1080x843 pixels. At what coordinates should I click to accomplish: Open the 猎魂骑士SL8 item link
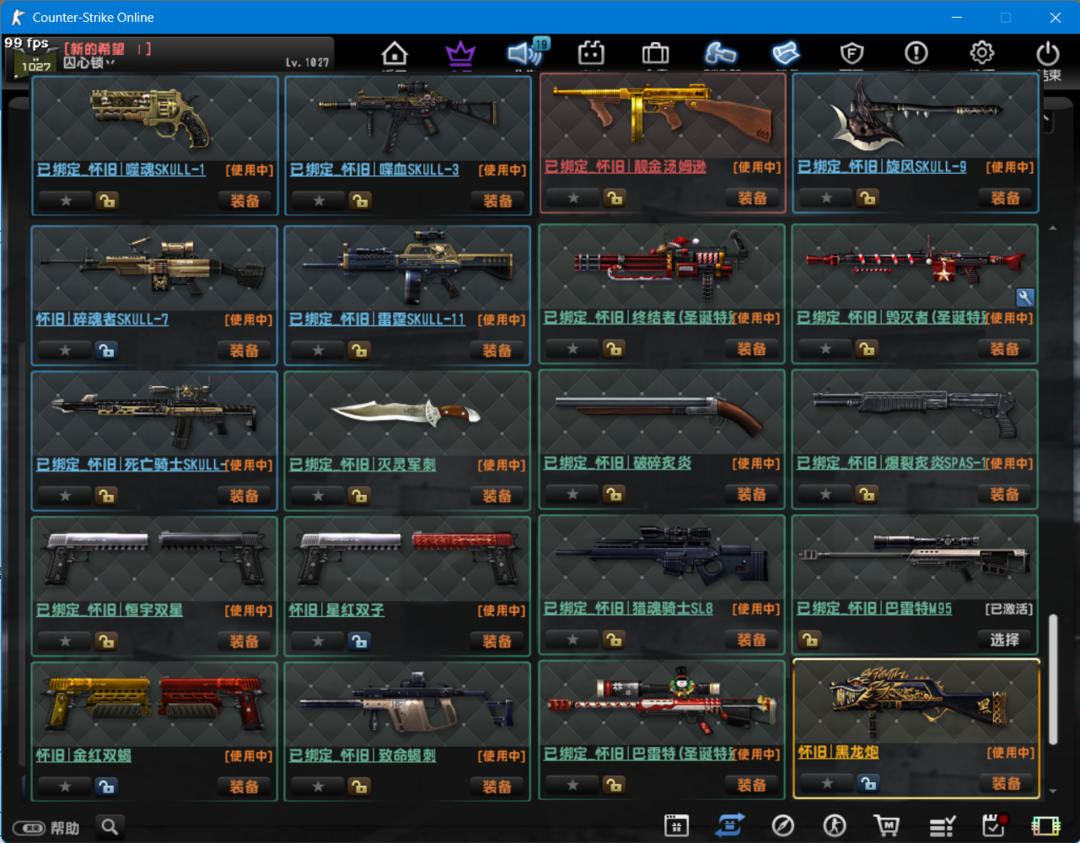point(628,609)
